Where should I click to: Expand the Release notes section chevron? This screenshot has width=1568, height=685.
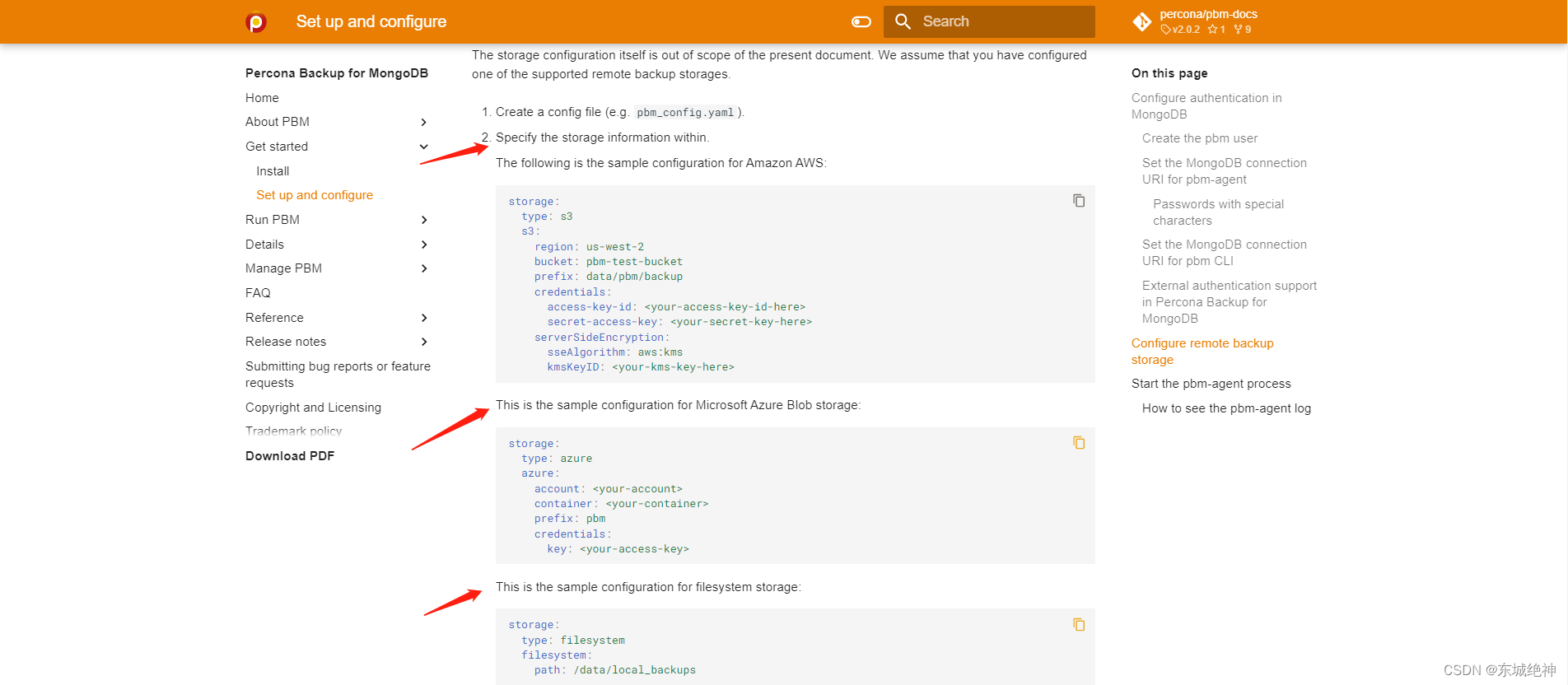click(424, 342)
